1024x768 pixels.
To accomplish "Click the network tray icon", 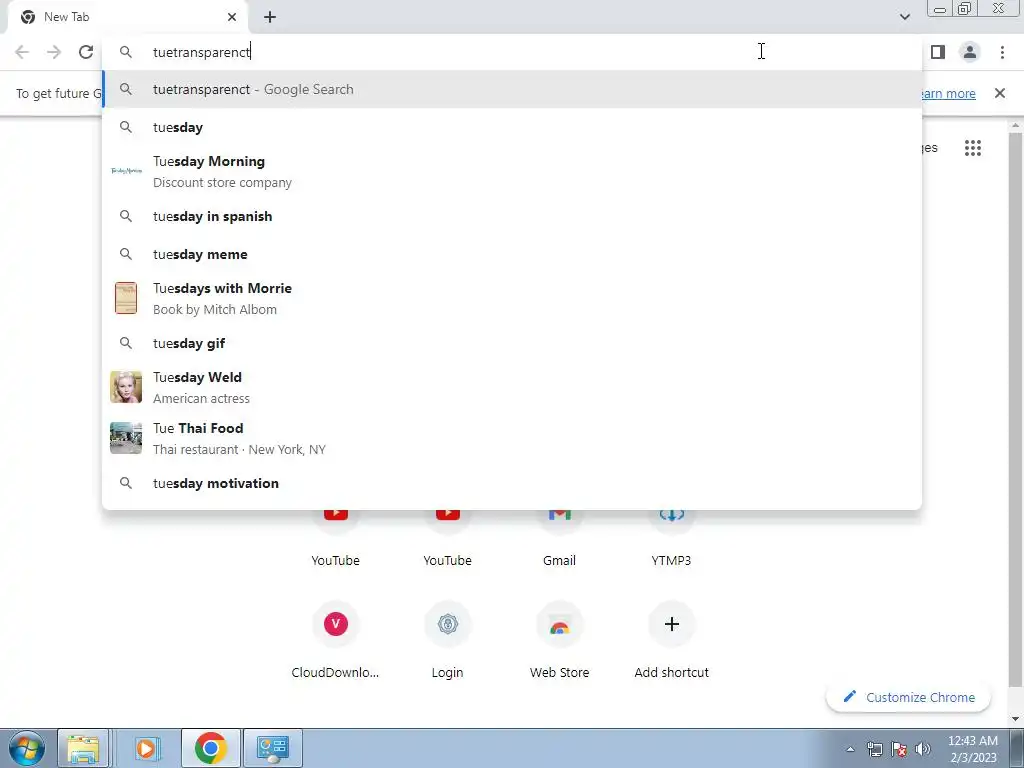I will click(x=874, y=749).
